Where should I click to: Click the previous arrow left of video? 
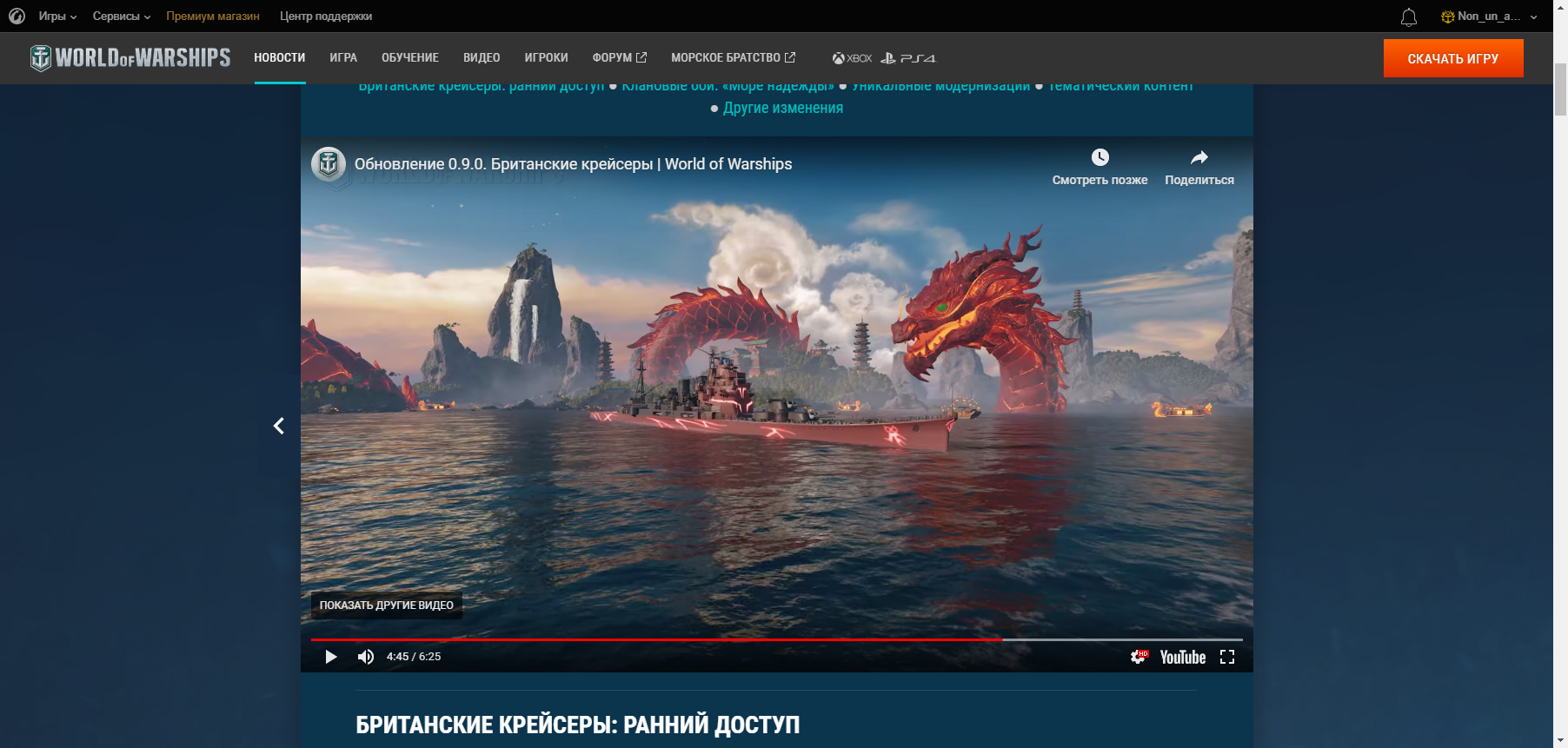(x=279, y=426)
